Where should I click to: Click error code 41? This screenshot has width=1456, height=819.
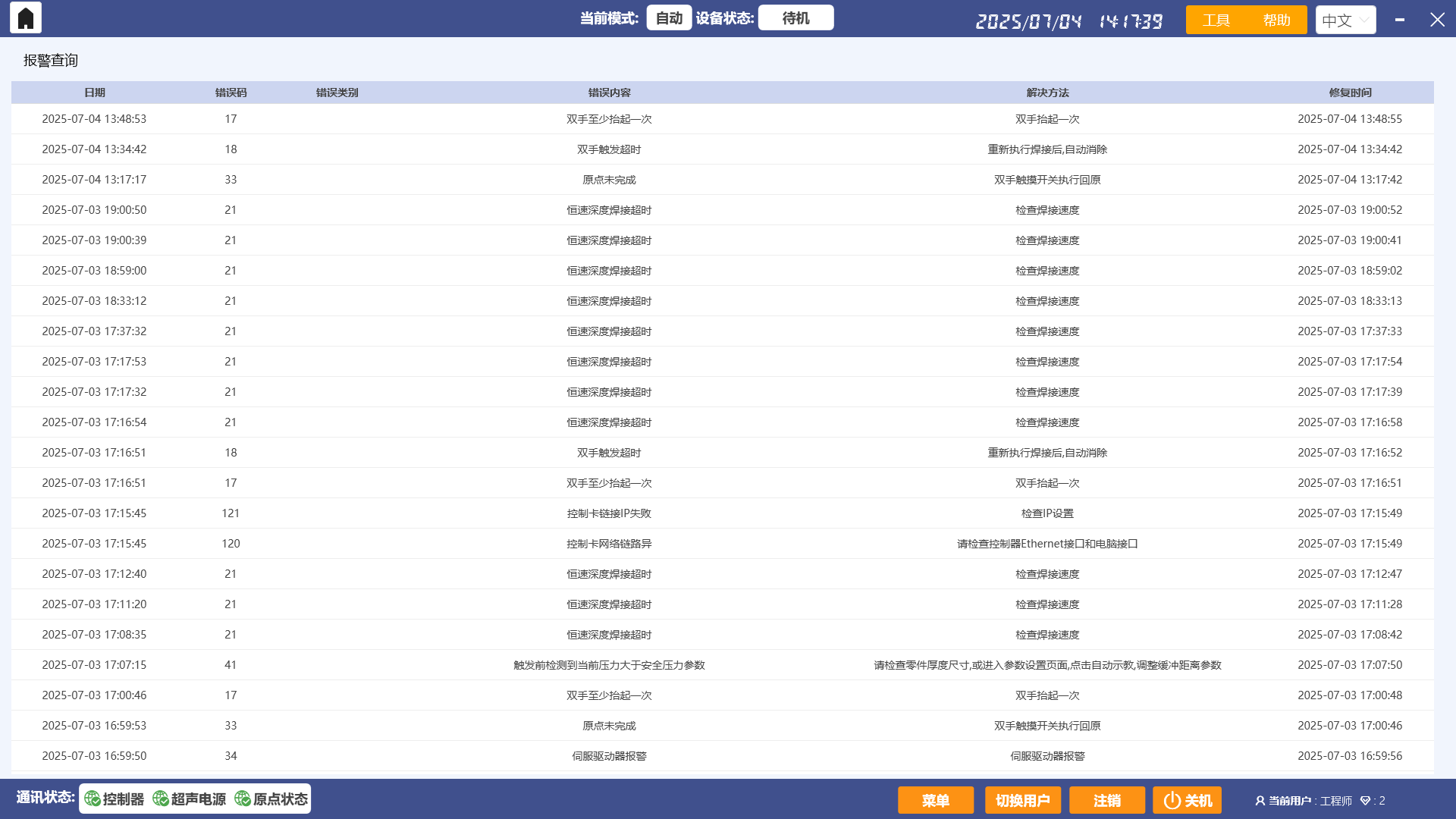click(x=231, y=665)
